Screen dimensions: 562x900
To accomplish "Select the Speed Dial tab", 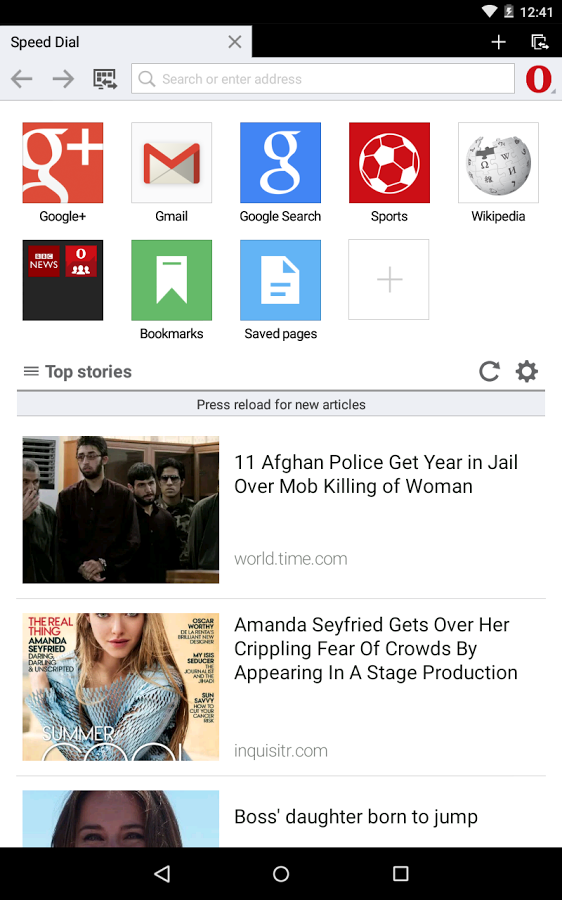I will tap(126, 41).
